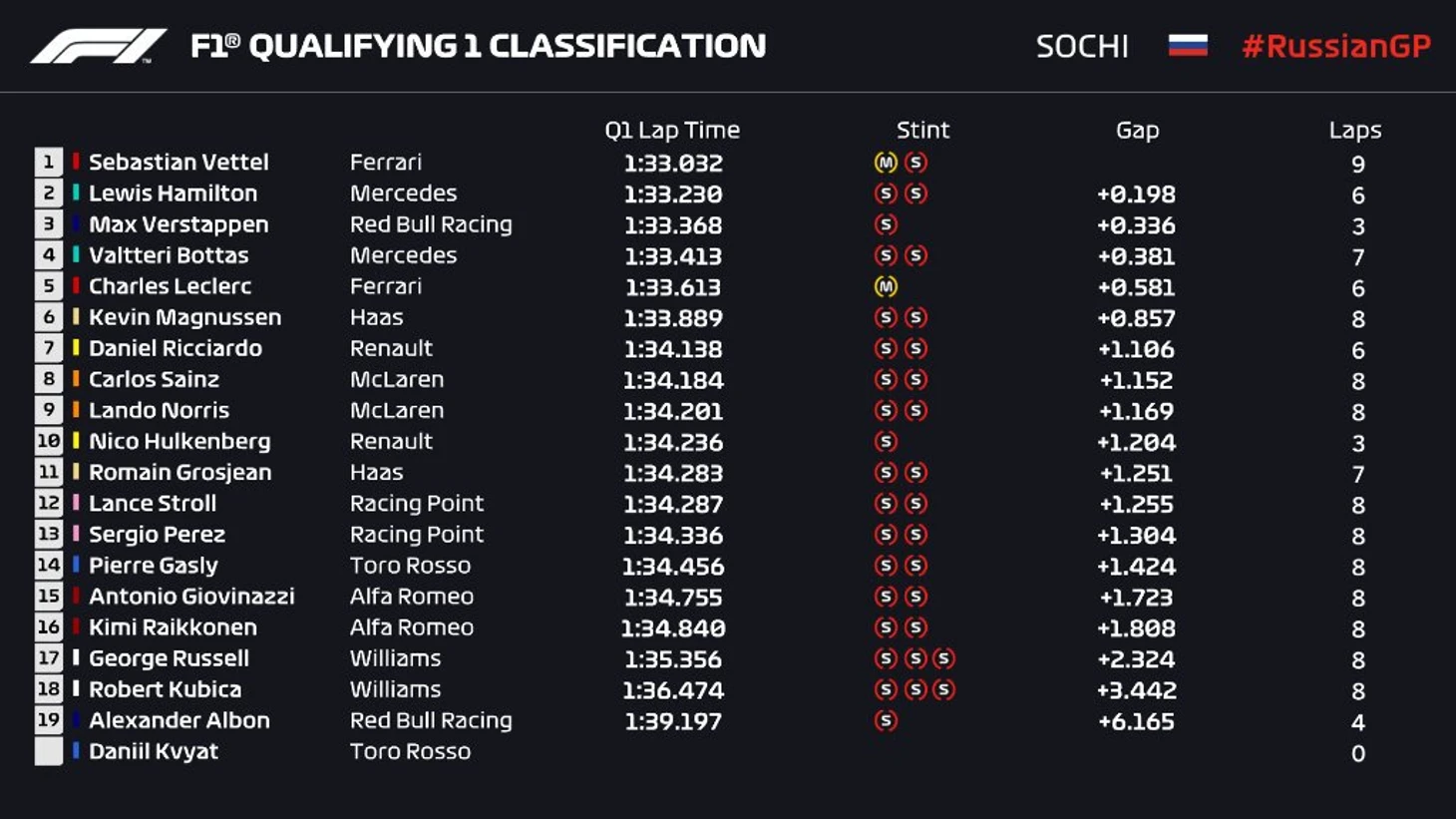Open the #RussianGP hashtag link
This screenshot has height=819, width=1456.
point(1335,46)
